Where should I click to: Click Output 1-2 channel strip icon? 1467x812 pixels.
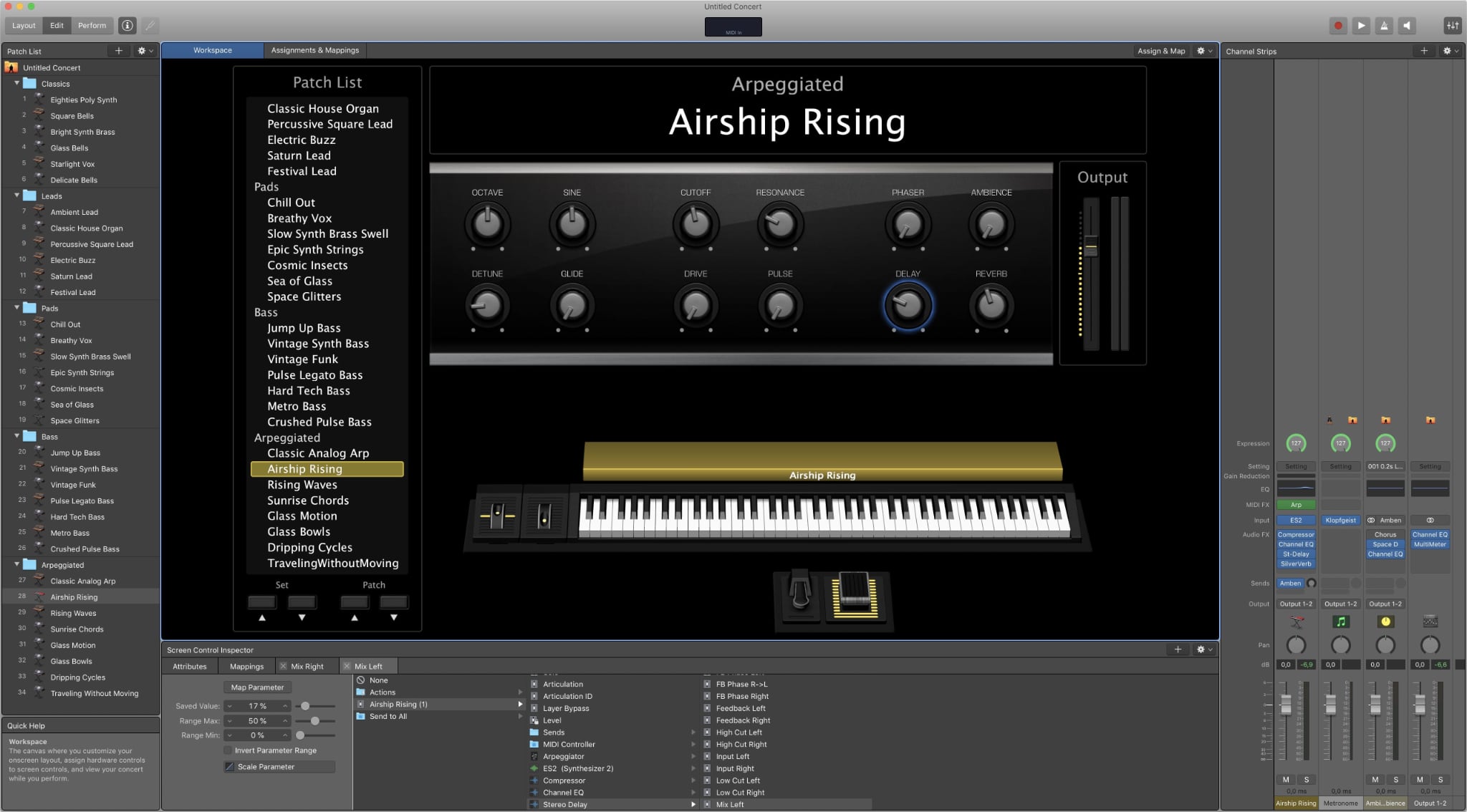pyautogui.click(x=1430, y=622)
